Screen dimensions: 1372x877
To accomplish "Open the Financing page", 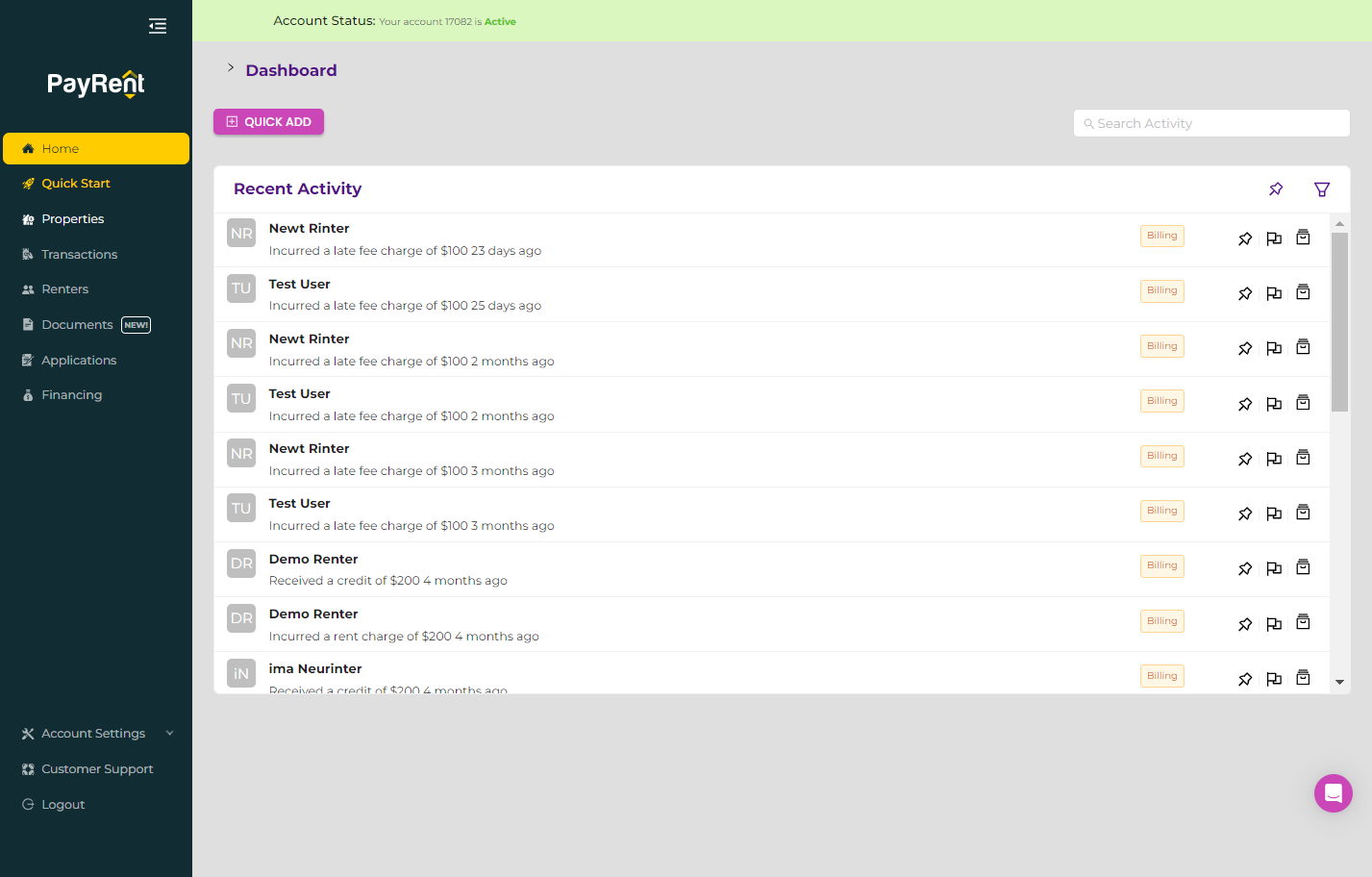I will click(x=72, y=395).
